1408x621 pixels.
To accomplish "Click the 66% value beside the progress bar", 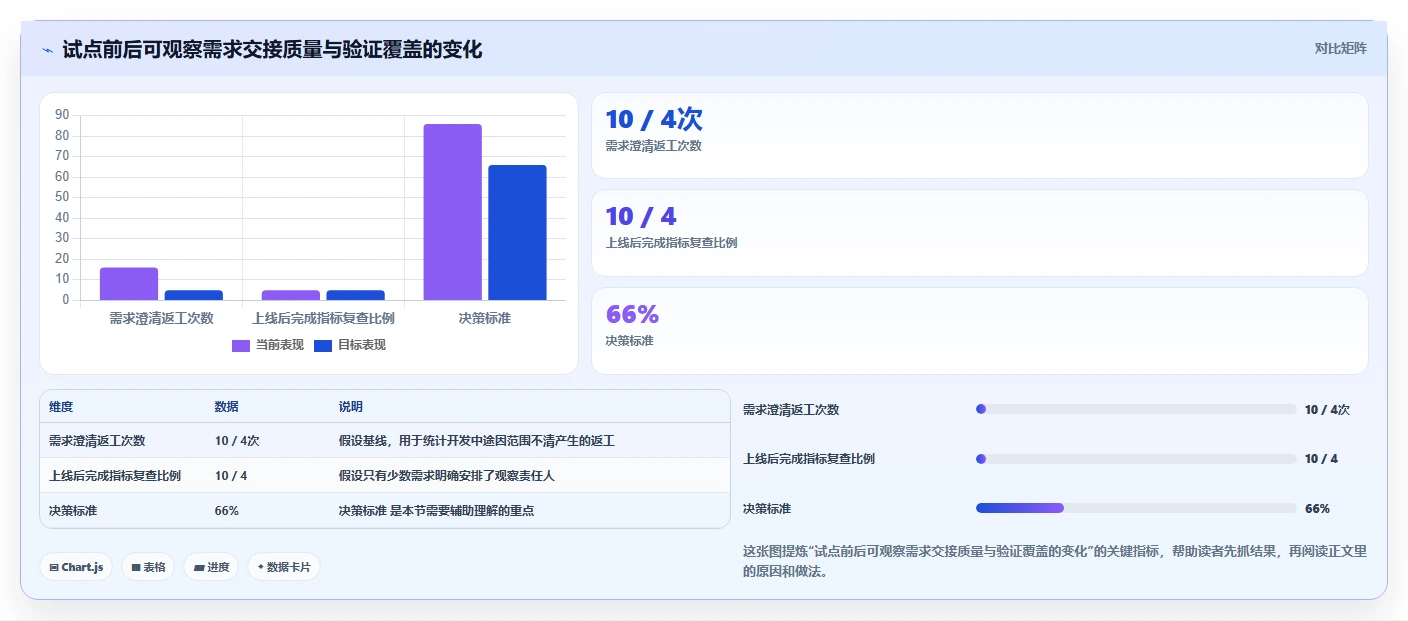I will click(1317, 509).
